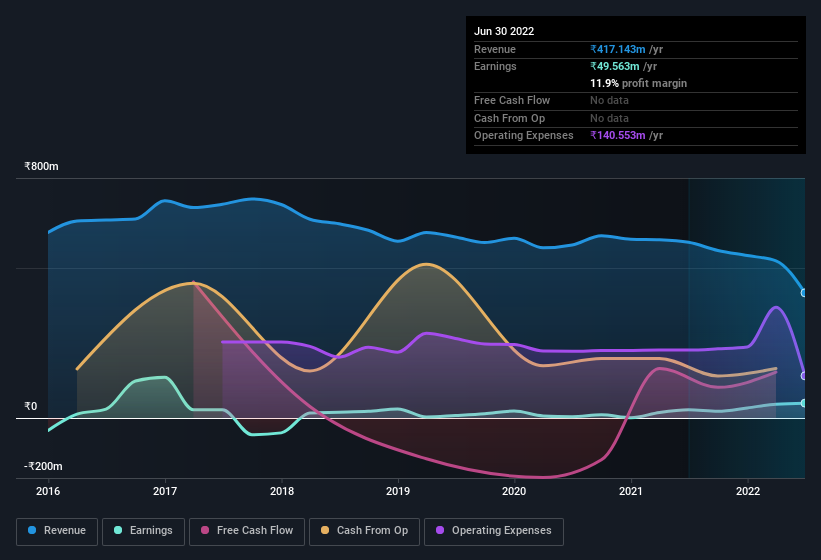Click the Earnings tooltip row label
The image size is (821, 560).
click(x=495, y=66)
